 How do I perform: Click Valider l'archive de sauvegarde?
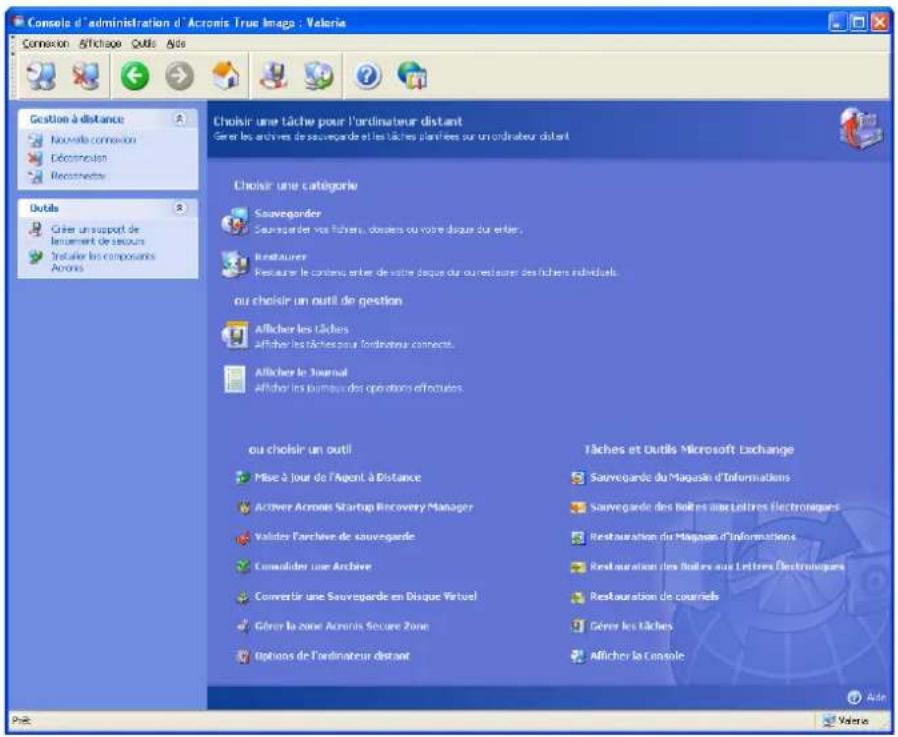[x=334, y=537]
